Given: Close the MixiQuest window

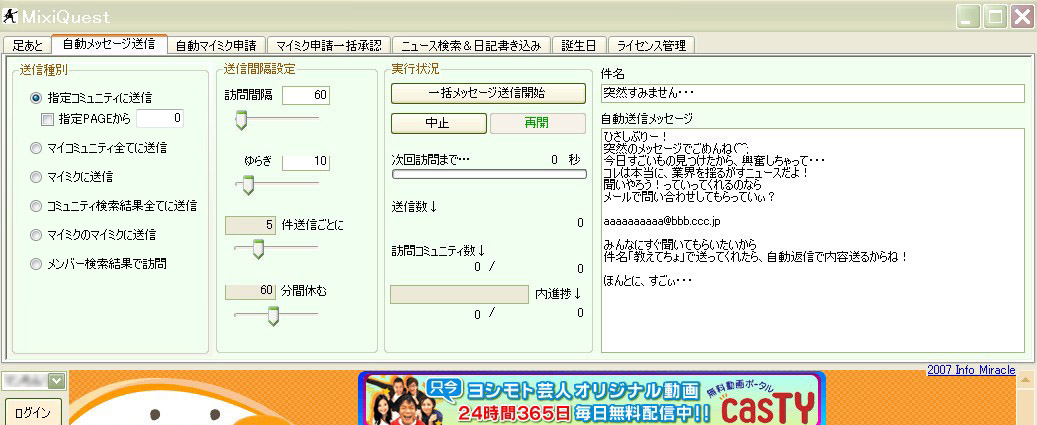Looking at the screenshot, I should (x=1020, y=16).
